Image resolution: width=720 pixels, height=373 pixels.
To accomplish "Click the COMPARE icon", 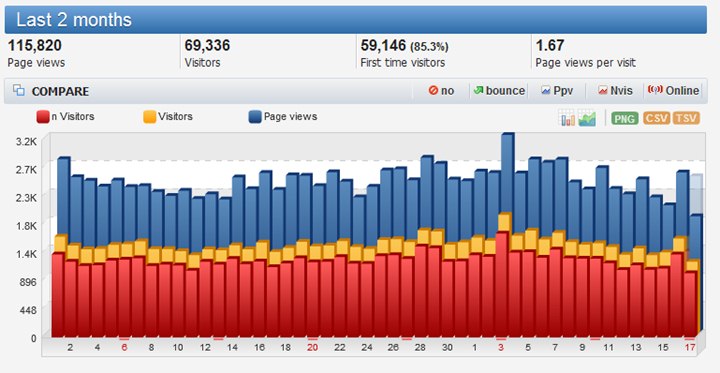I will (x=19, y=90).
